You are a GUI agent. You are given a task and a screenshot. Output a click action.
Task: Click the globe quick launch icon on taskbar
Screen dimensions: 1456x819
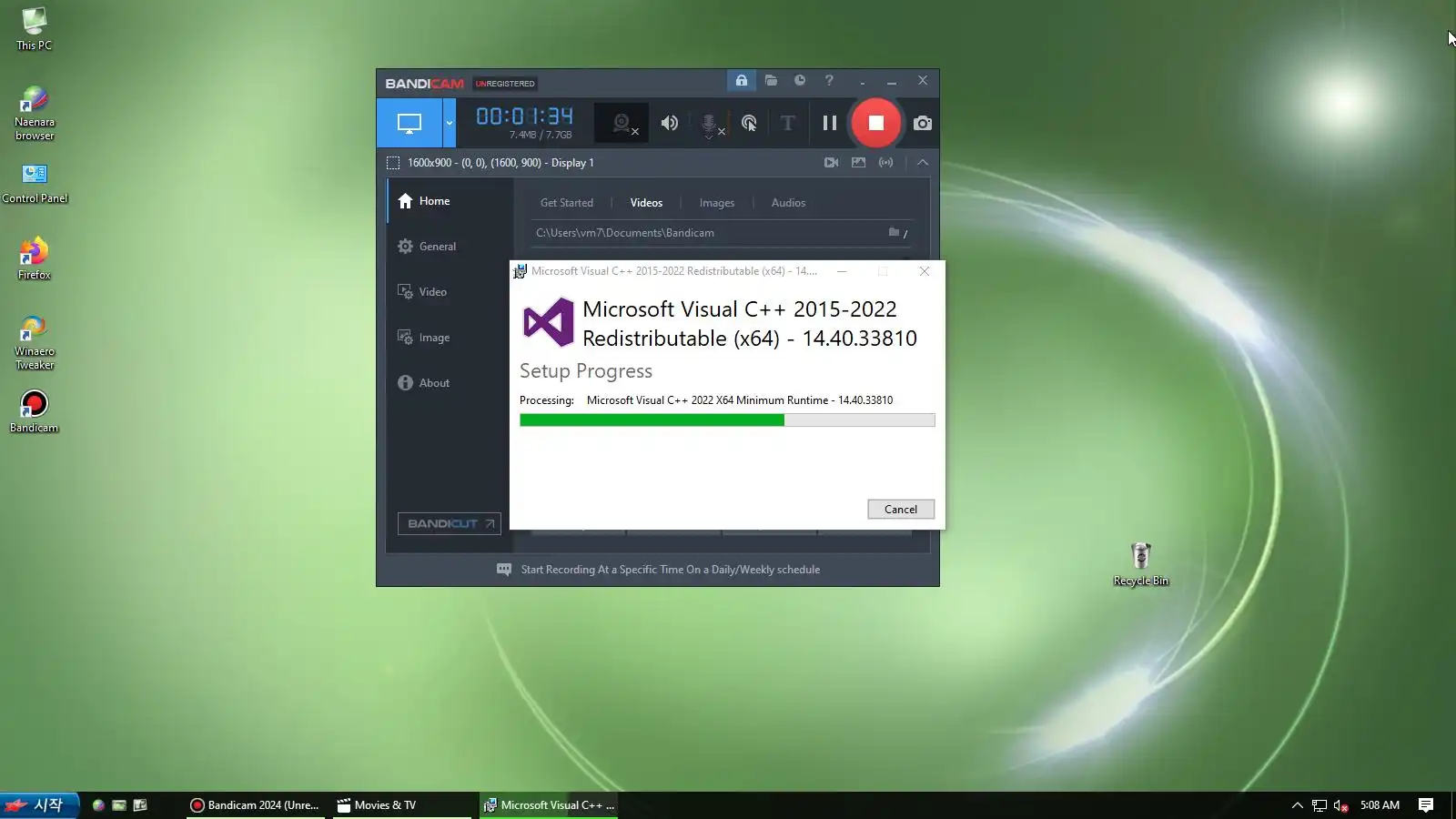point(98,805)
